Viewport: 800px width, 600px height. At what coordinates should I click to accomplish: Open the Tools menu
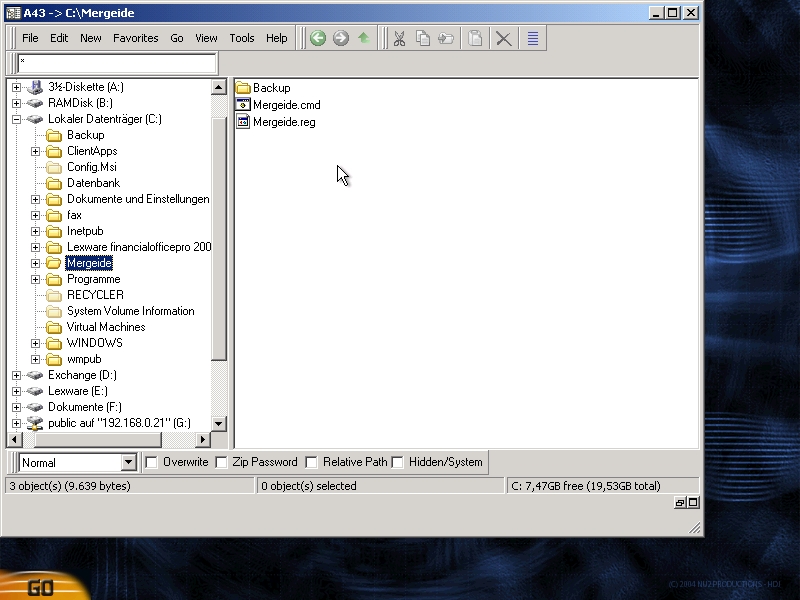pos(242,38)
